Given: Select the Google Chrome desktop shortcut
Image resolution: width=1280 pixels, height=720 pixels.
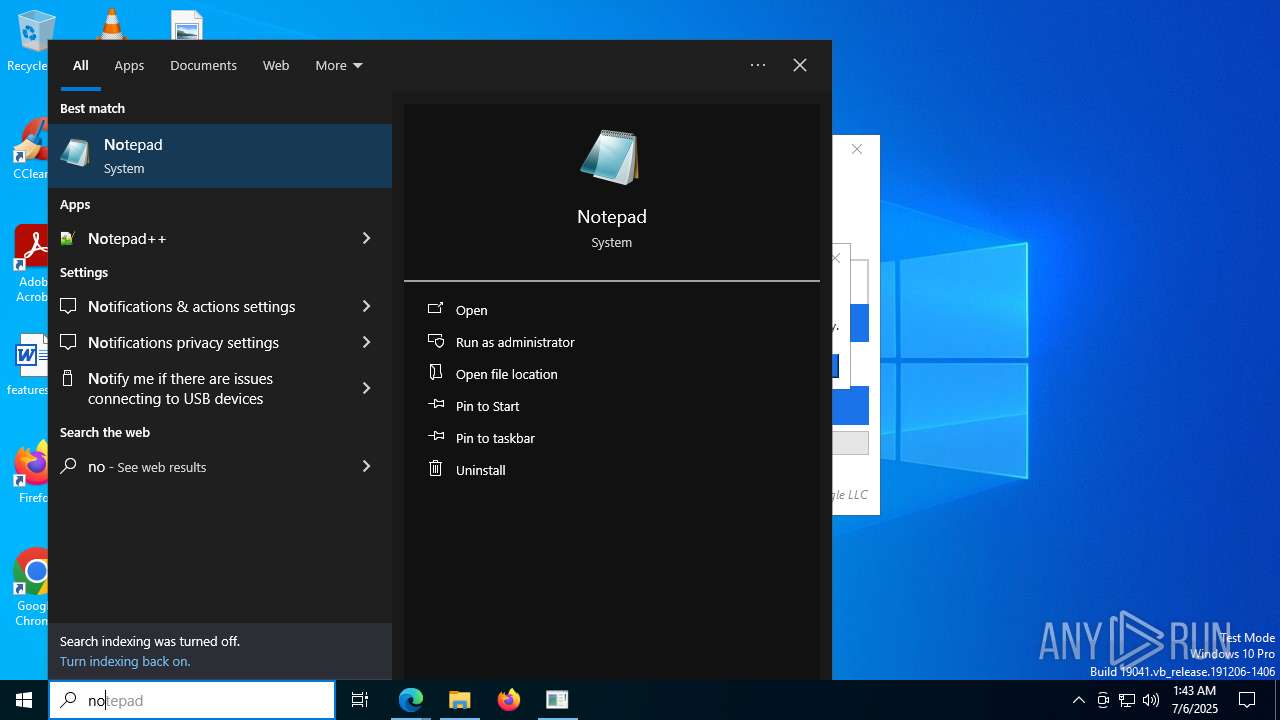Looking at the screenshot, I should 32,588.
